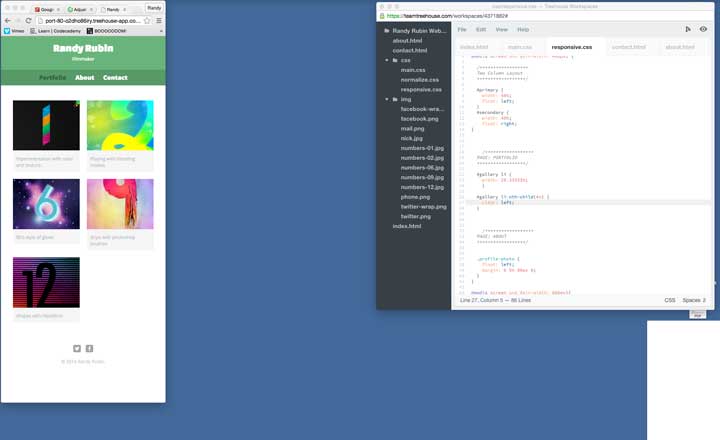Click the Chrome reload button

[28, 20]
